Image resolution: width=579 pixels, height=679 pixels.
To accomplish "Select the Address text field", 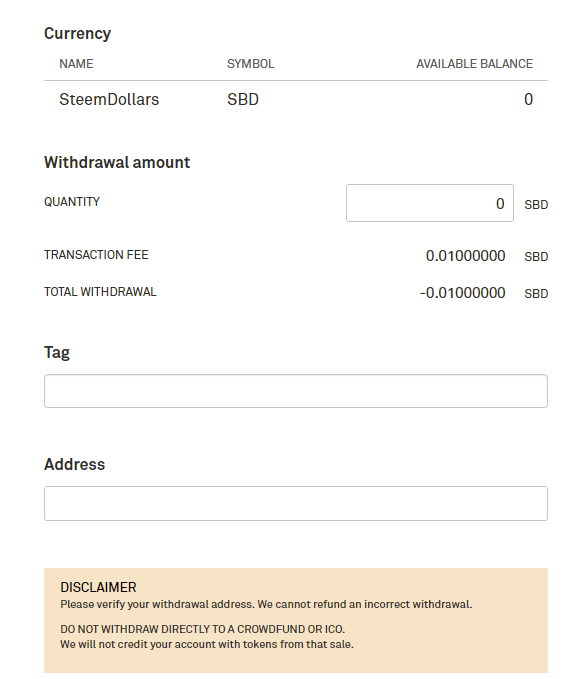I will tap(296, 503).
